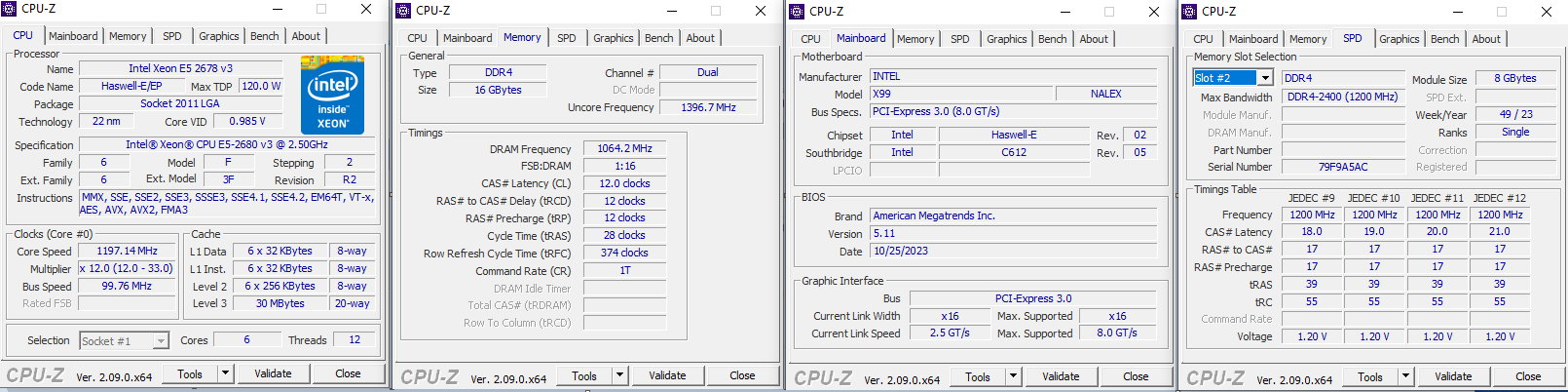
Task: Select CPU tab in the Memory Slot Selection window
Action: pyautogui.click(x=1204, y=39)
